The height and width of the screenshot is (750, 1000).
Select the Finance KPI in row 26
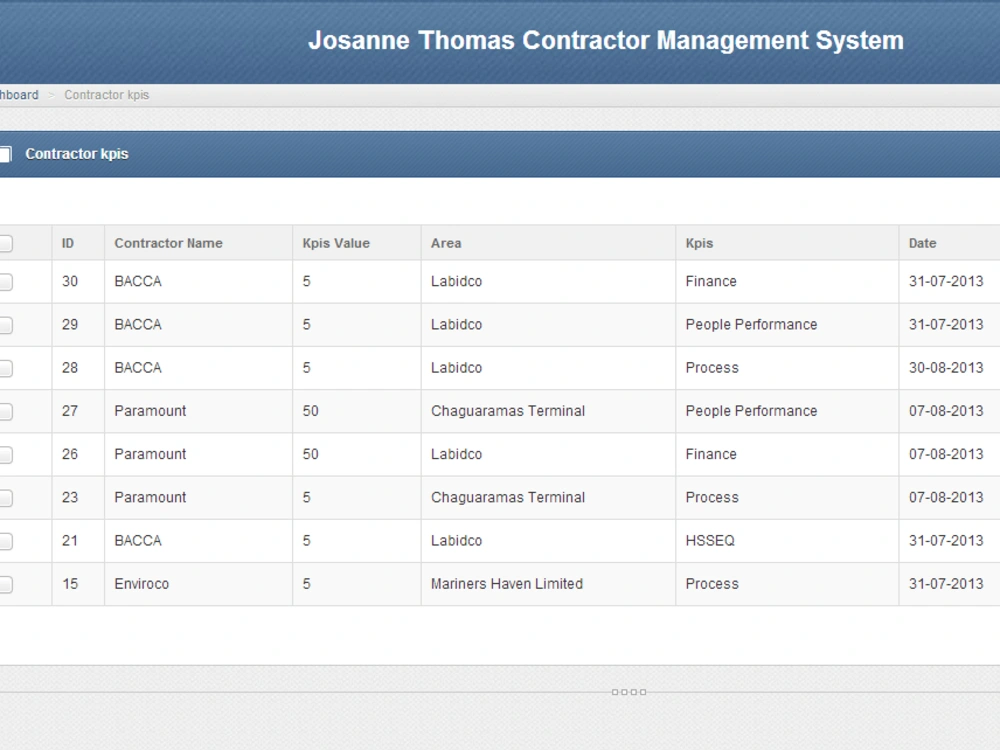click(711, 454)
